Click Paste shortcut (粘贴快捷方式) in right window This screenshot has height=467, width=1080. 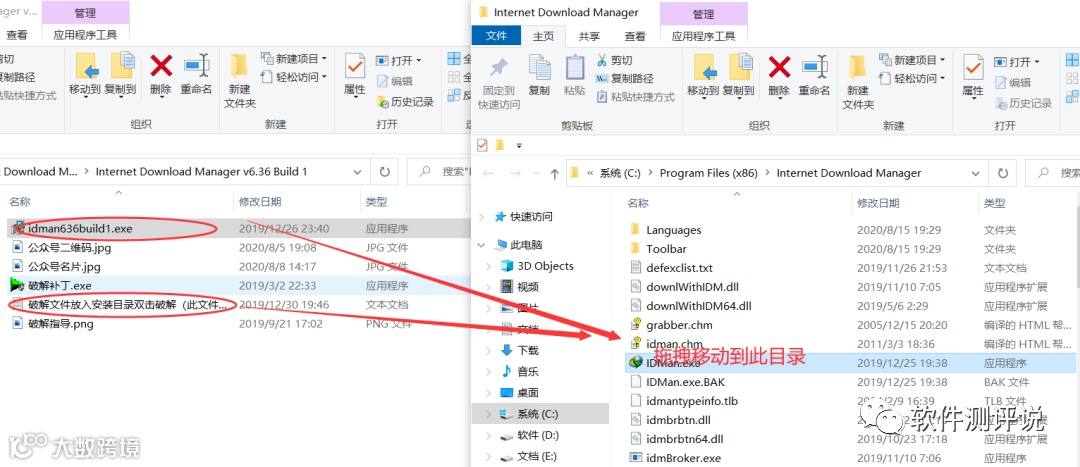click(x=635, y=97)
